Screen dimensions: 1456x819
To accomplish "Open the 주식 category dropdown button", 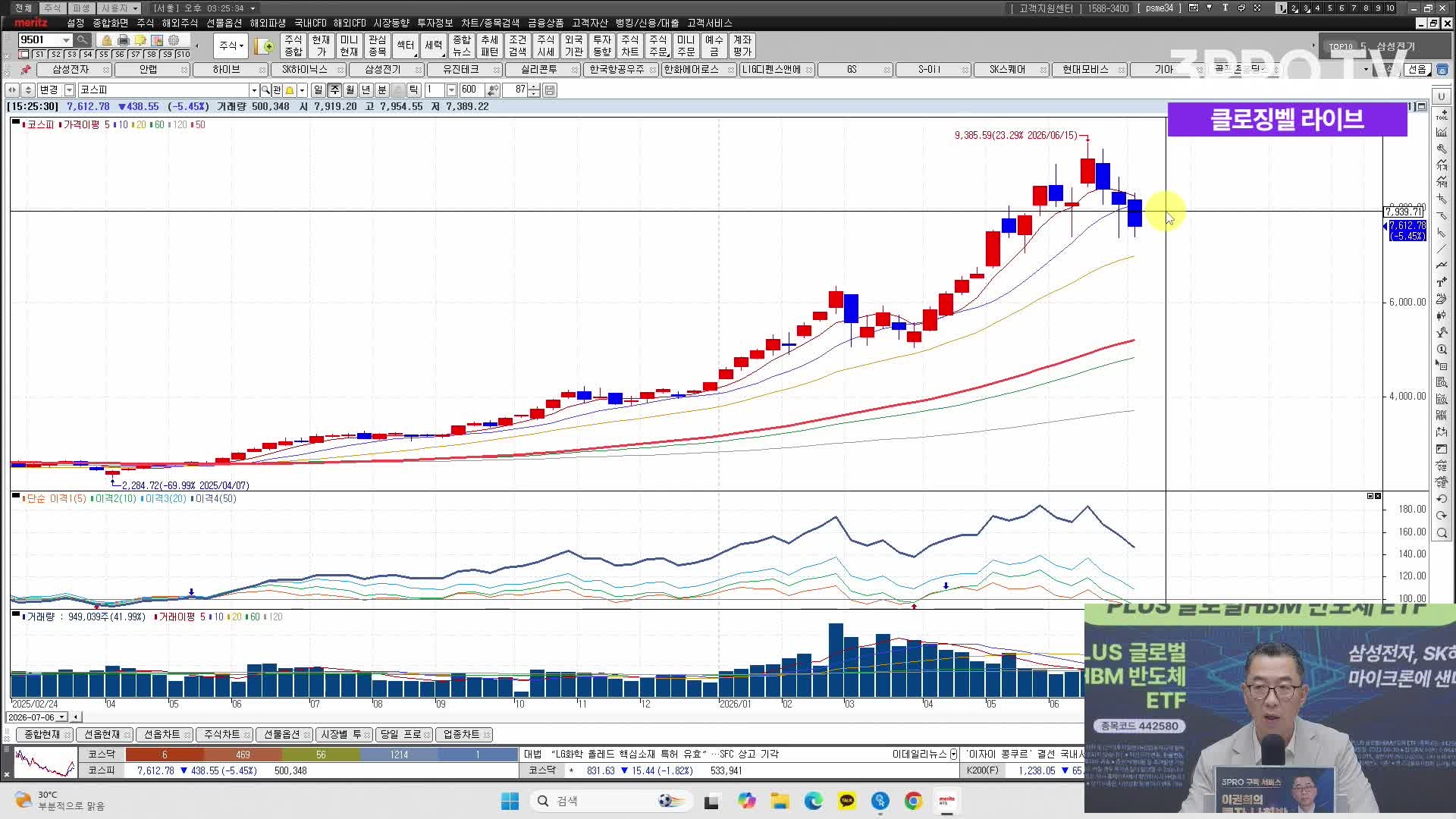I will (x=231, y=46).
